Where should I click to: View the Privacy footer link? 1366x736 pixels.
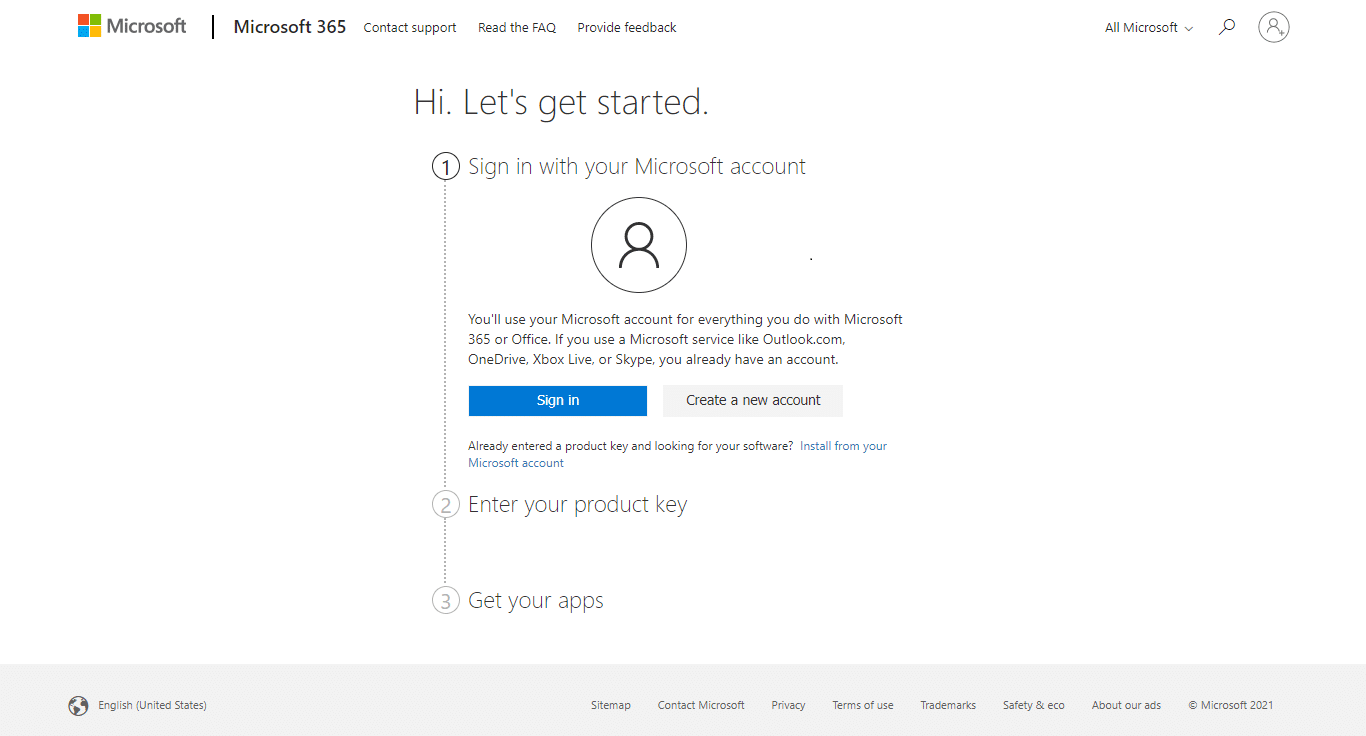pyautogui.click(x=788, y=706)
